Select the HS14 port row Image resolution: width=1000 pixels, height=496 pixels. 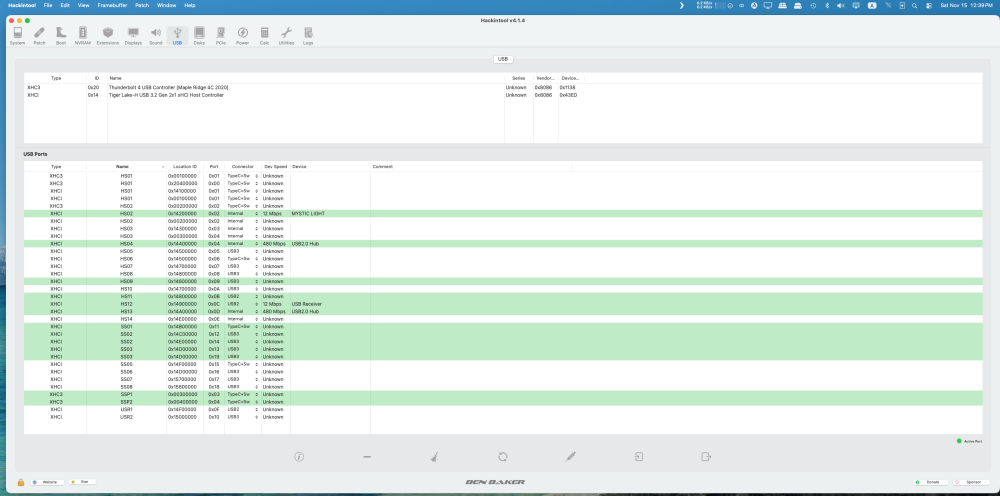[x=503, y=319]
